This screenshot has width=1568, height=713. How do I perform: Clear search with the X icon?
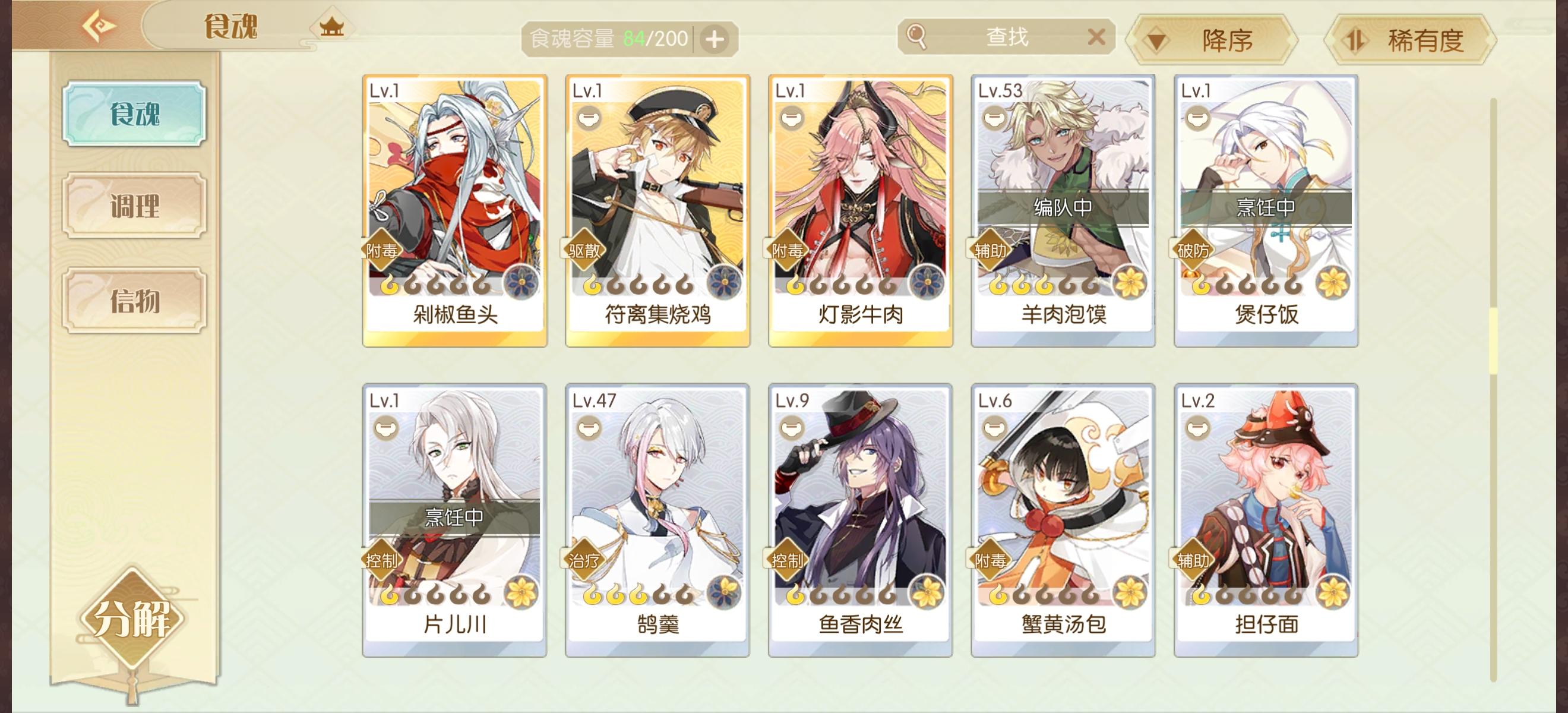click(x=1096, y=37)
